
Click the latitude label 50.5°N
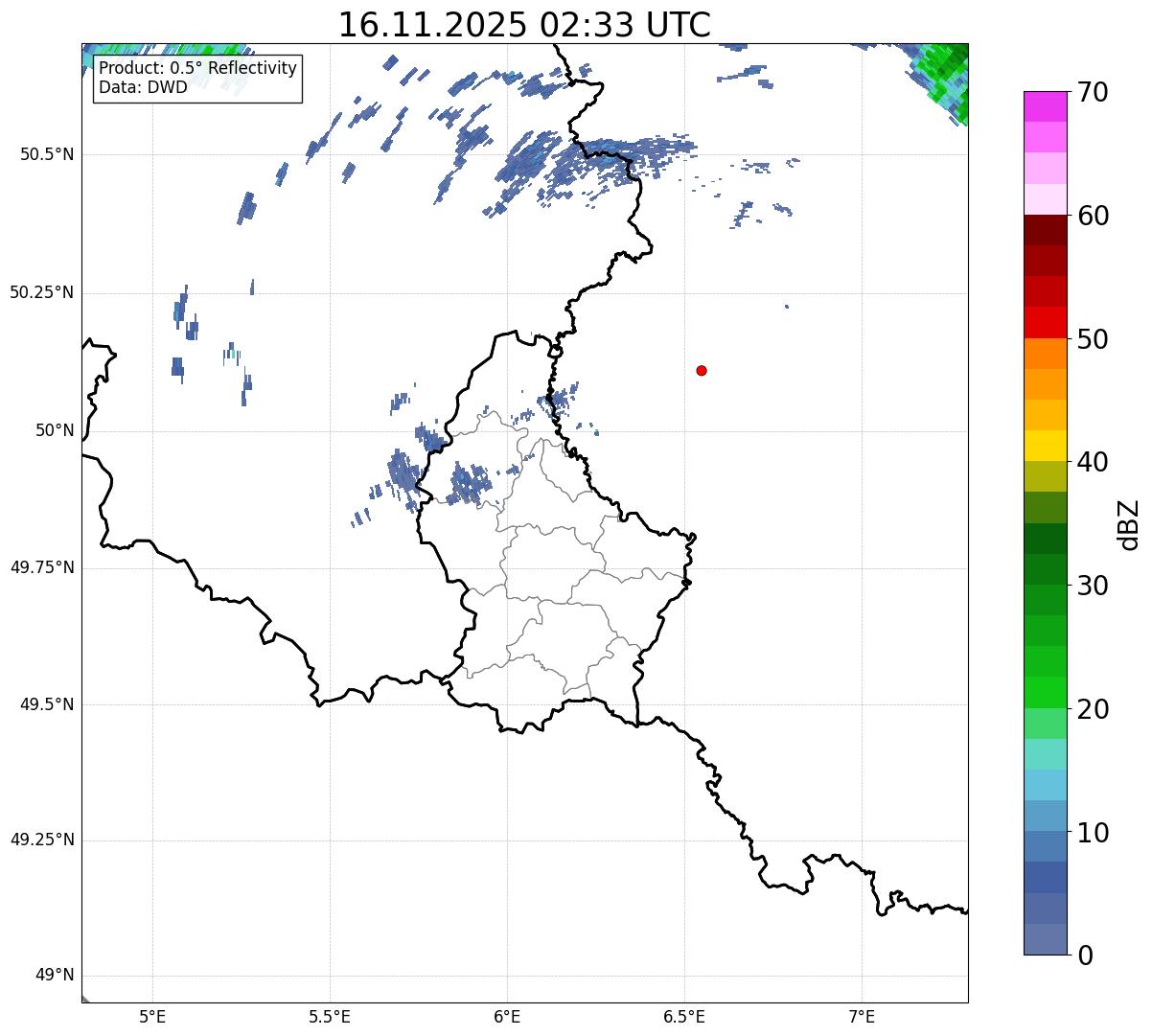click(x=46, y=154)
